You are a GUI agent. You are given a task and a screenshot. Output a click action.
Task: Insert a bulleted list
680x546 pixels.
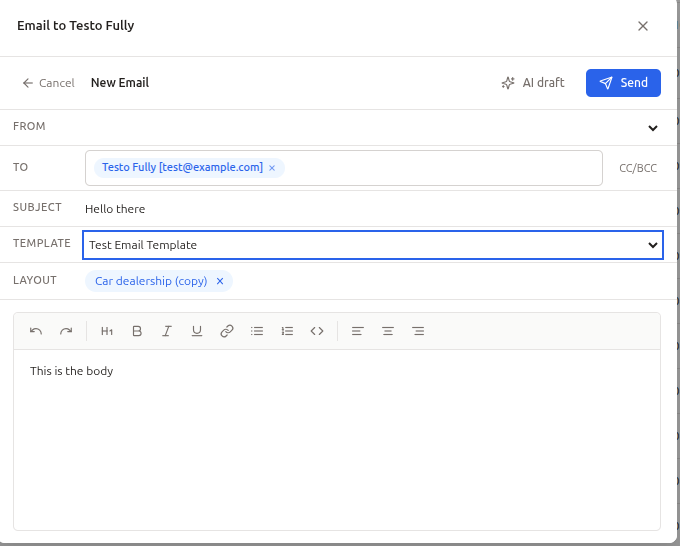(257, 331)
